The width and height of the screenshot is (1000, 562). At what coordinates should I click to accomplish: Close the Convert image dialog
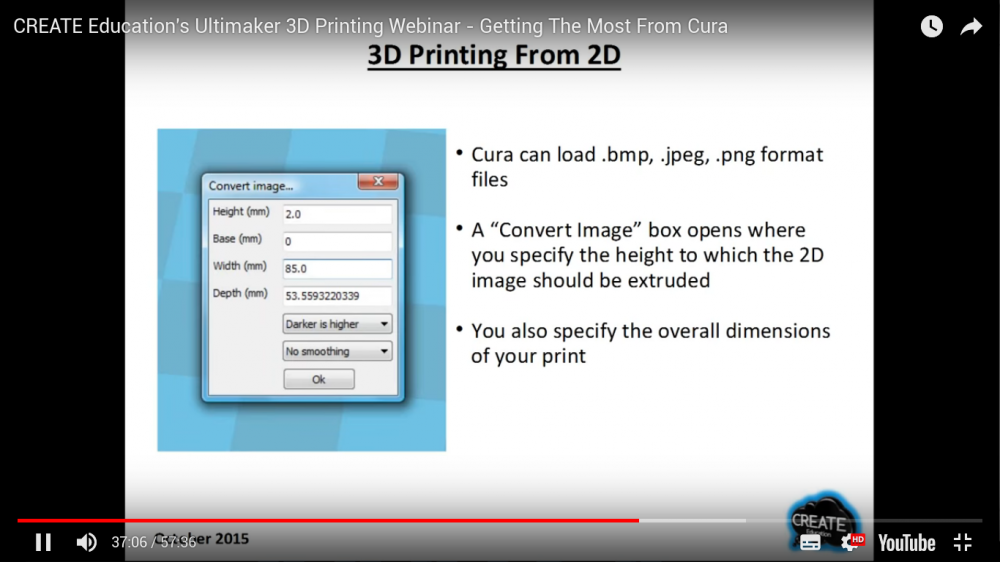378,181
